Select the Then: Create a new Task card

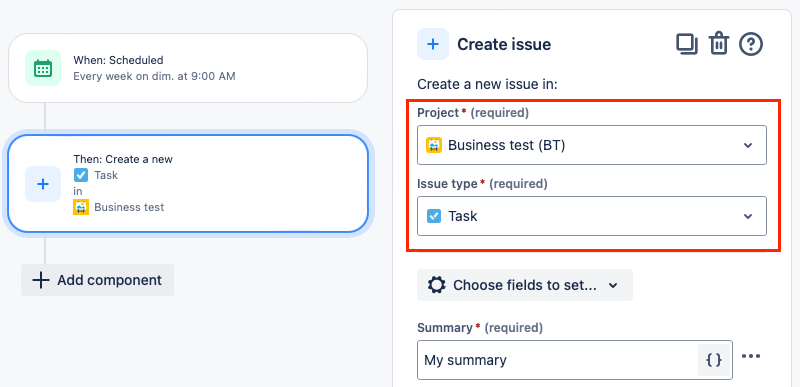[188, 184]
